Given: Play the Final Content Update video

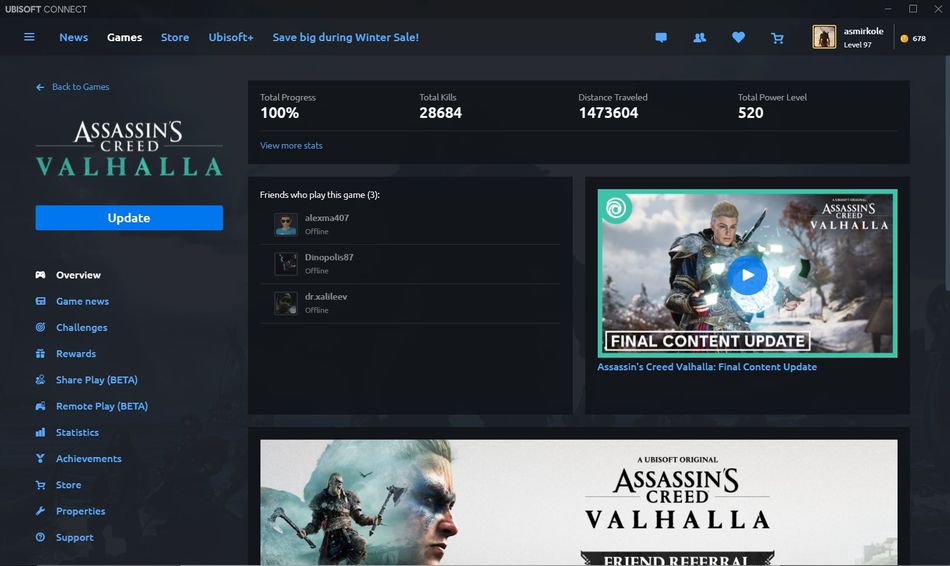Looking at the screenshot, I should coord(747,275).
